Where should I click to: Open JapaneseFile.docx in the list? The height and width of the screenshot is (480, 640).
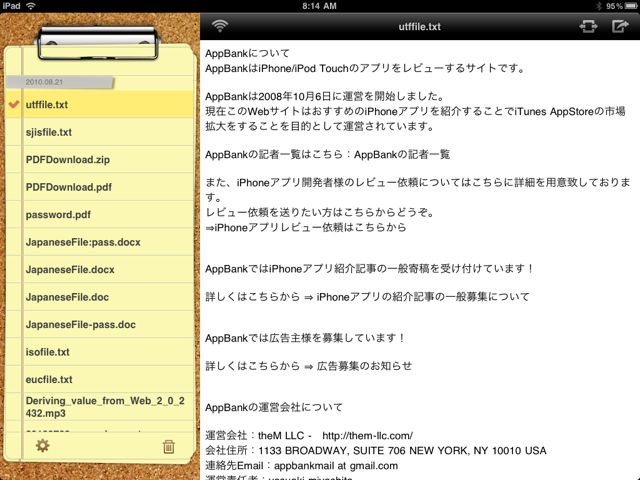coord(99,269)
